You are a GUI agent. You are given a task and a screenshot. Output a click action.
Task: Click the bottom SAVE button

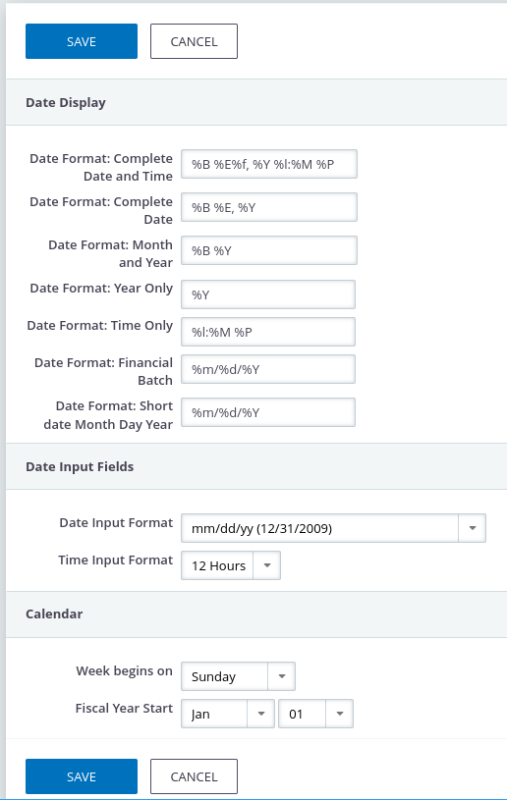82,777
